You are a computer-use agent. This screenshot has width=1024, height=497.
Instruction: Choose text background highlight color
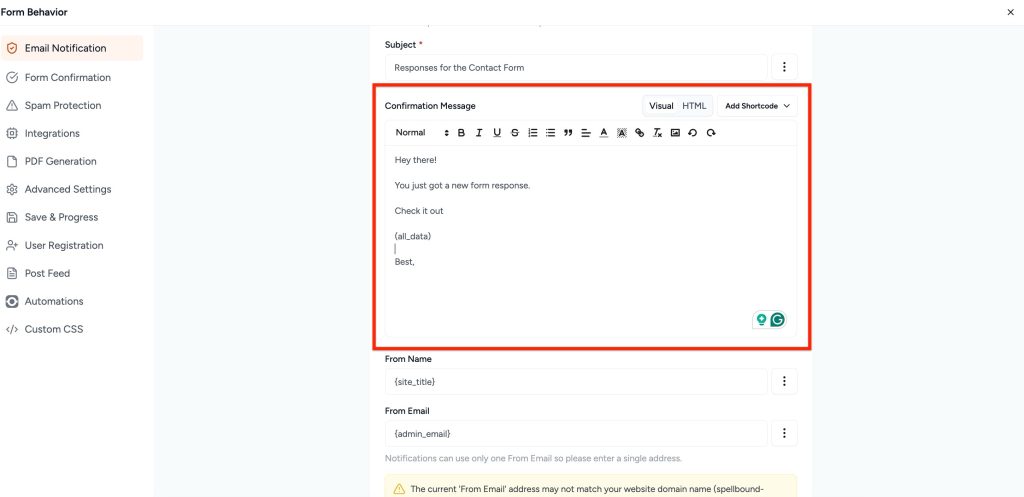pos(622,133)
